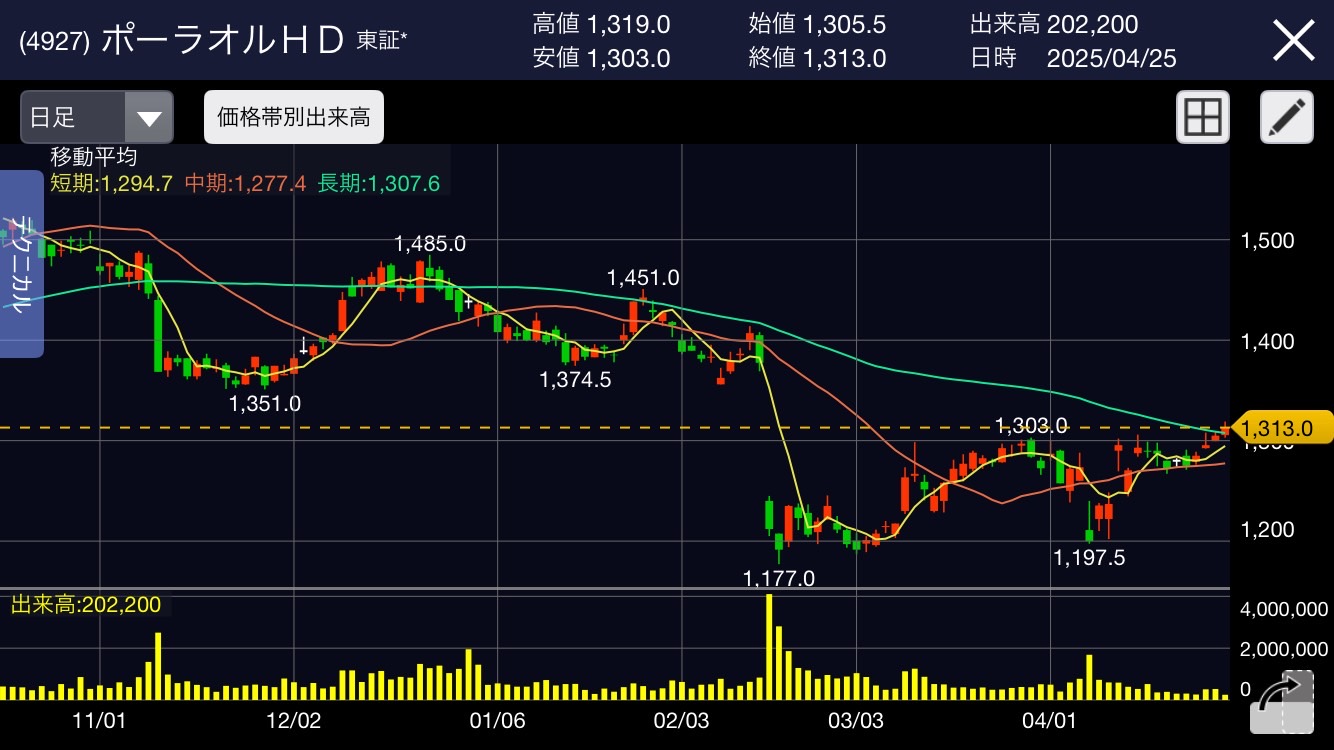Tap the 日時 2025/04/25 header value
Screen dimensions: 1334x750
click(x=1073, y=58)
